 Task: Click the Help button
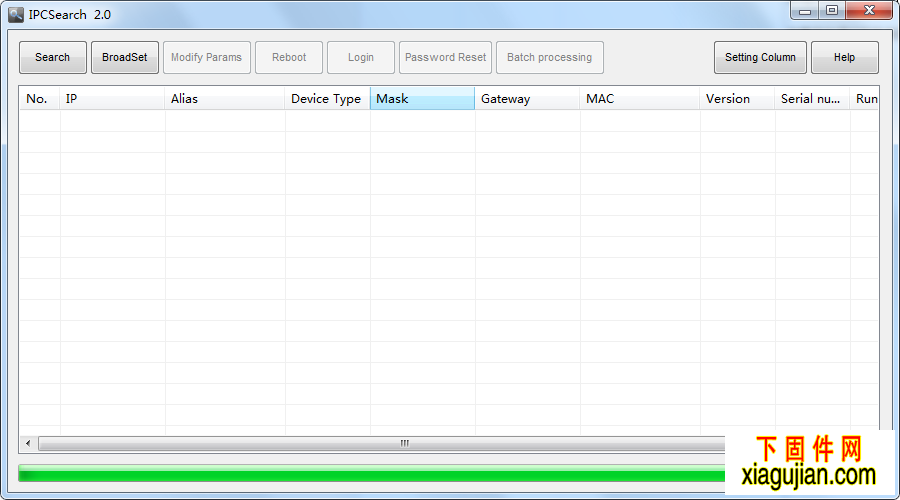(844, 57)
